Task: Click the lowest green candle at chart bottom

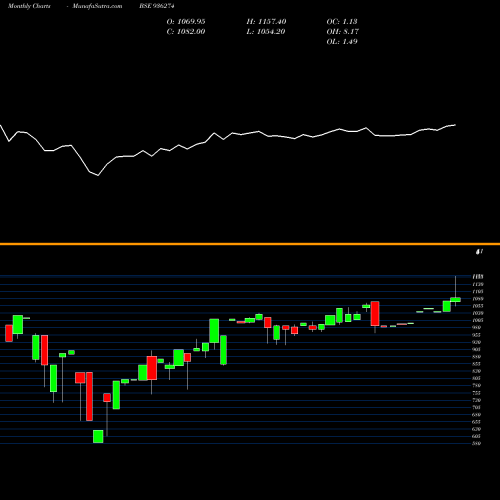Action: click(x=98, y=436)
